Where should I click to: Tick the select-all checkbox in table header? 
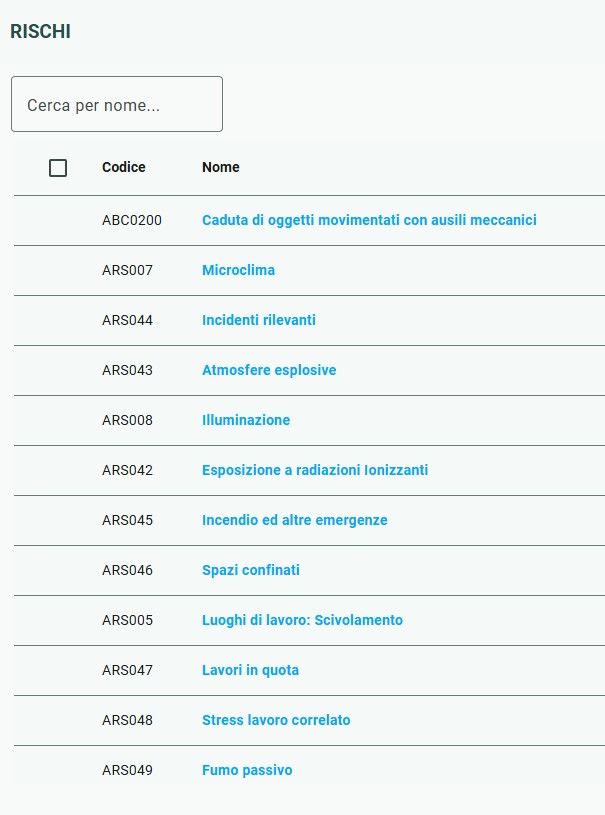tap(58, 168)
